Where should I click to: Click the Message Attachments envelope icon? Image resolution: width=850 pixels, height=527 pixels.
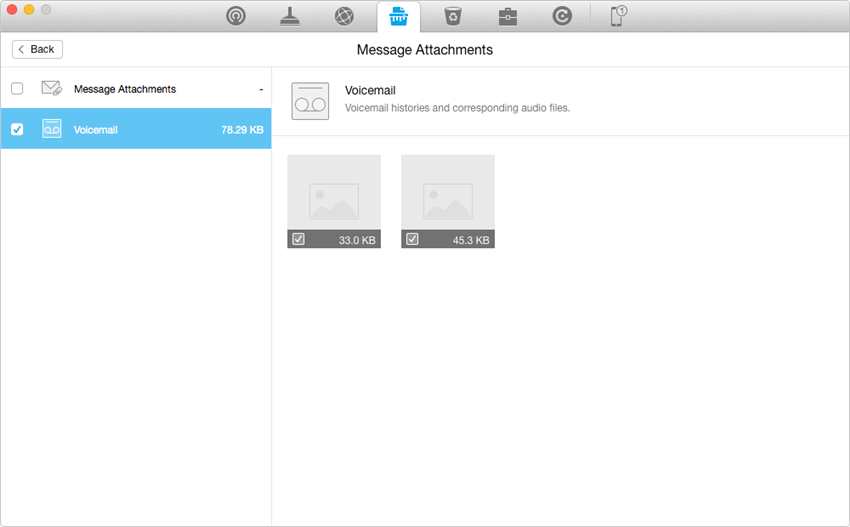point(51,88)
